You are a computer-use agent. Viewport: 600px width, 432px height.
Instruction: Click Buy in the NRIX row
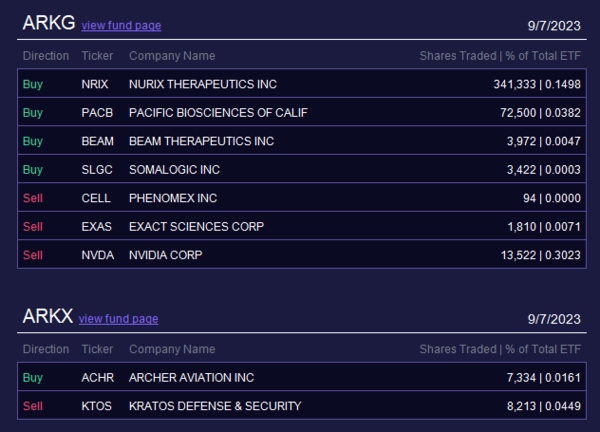pyautogui.click(x=33, y=85)
